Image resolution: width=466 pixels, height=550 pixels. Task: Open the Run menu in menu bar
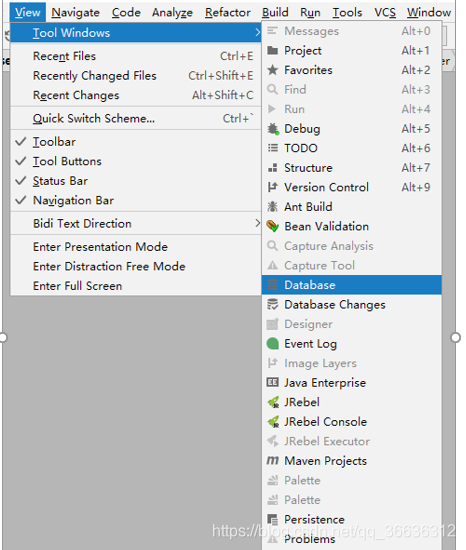point(310,13)
